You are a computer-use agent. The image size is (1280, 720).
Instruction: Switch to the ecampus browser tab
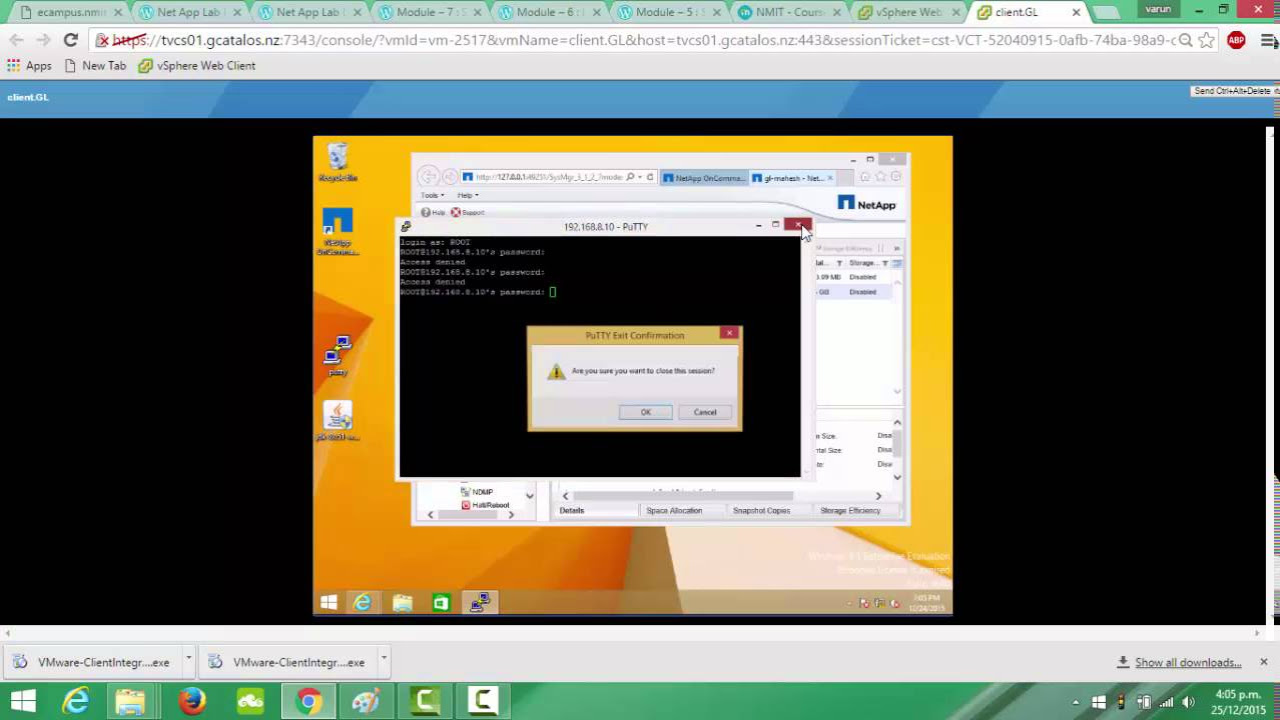pos(70,12)
